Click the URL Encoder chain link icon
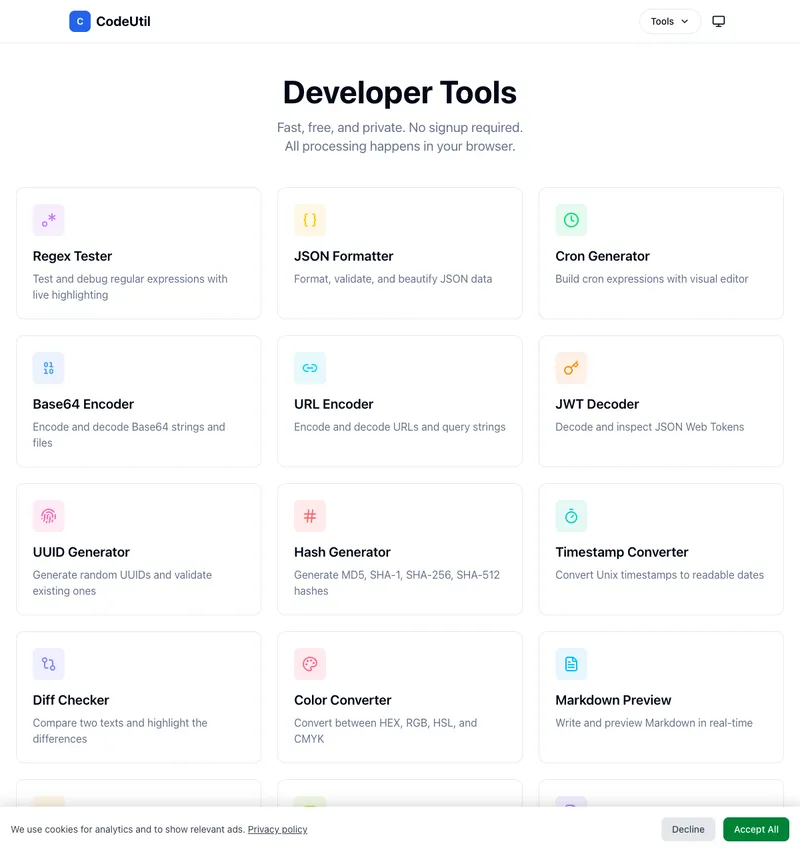This screenshot has height=852, width=800. click(310, 368)
